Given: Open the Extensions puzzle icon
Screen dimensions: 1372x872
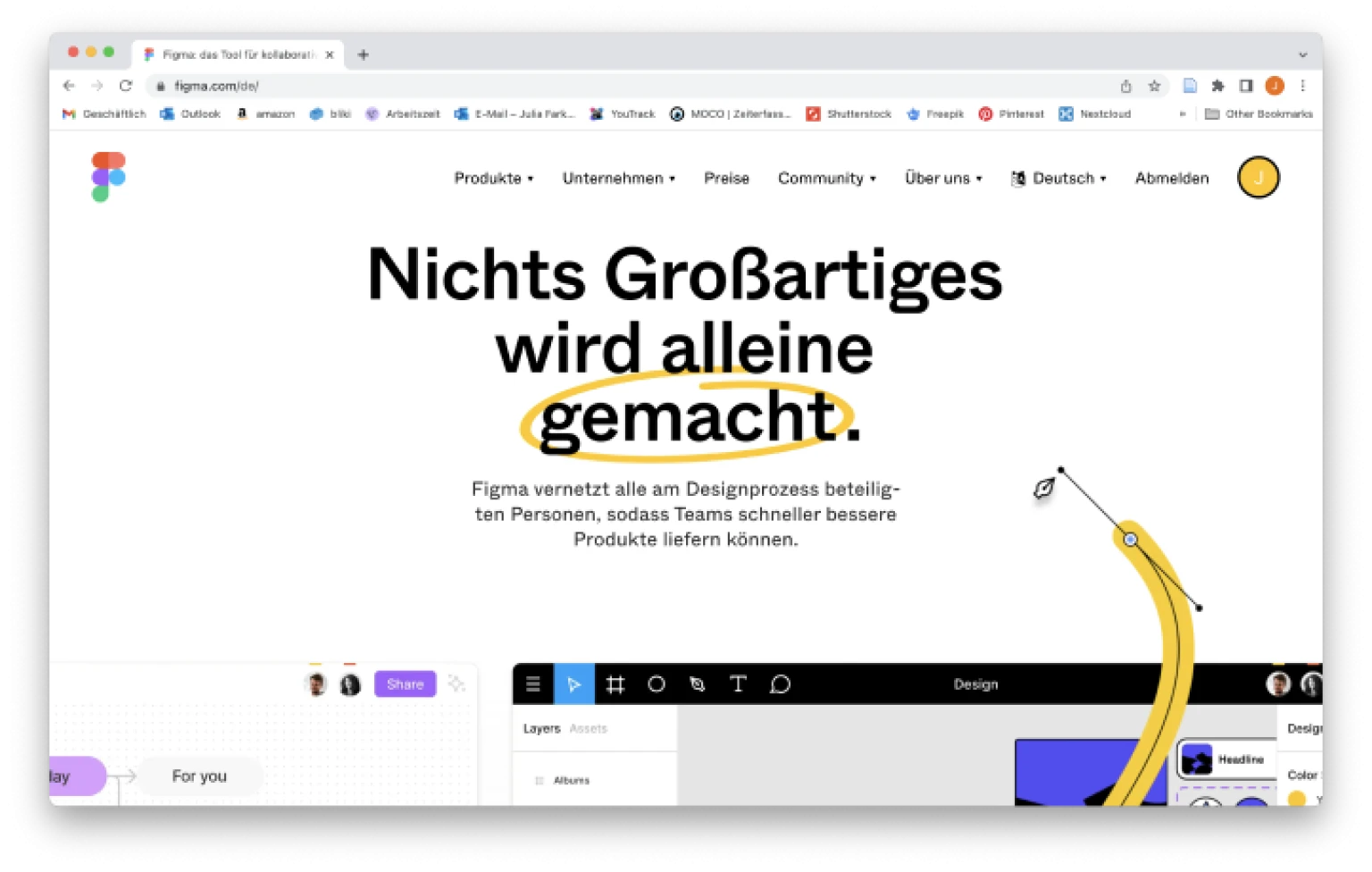Looking at the screenshot, I should 1217,86.
